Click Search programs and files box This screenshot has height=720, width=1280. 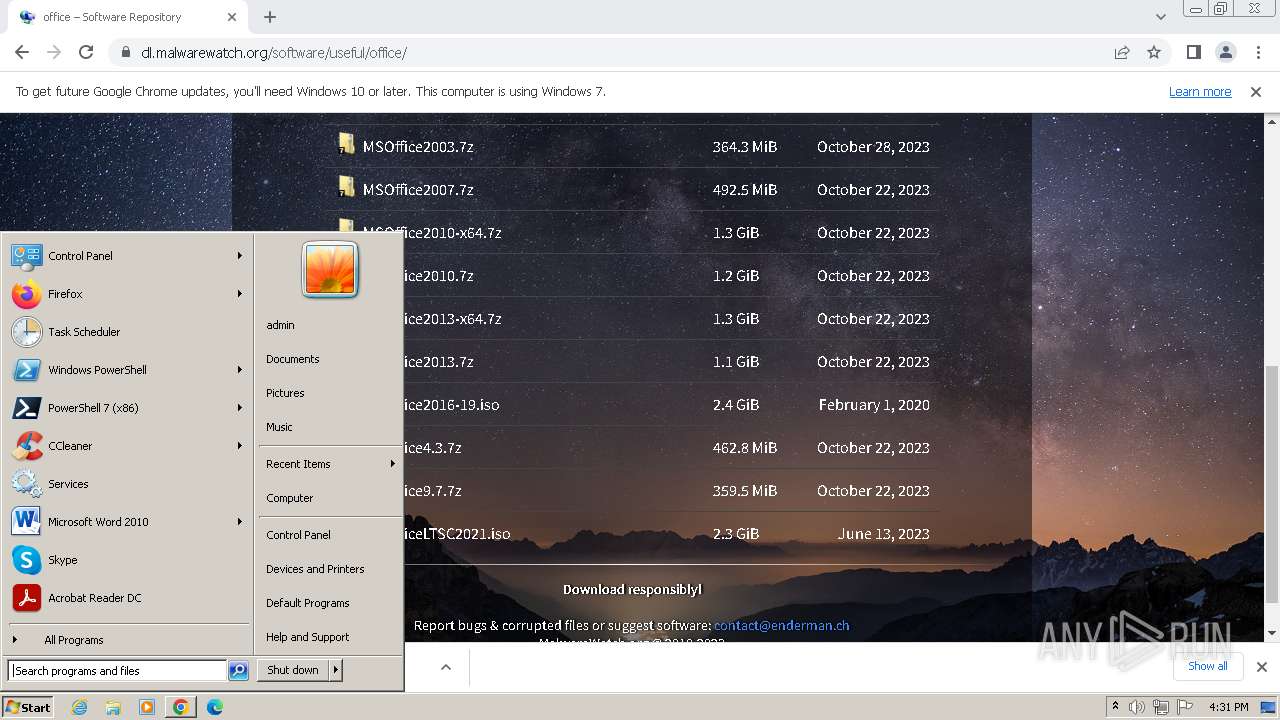click(x=118, y=671)
